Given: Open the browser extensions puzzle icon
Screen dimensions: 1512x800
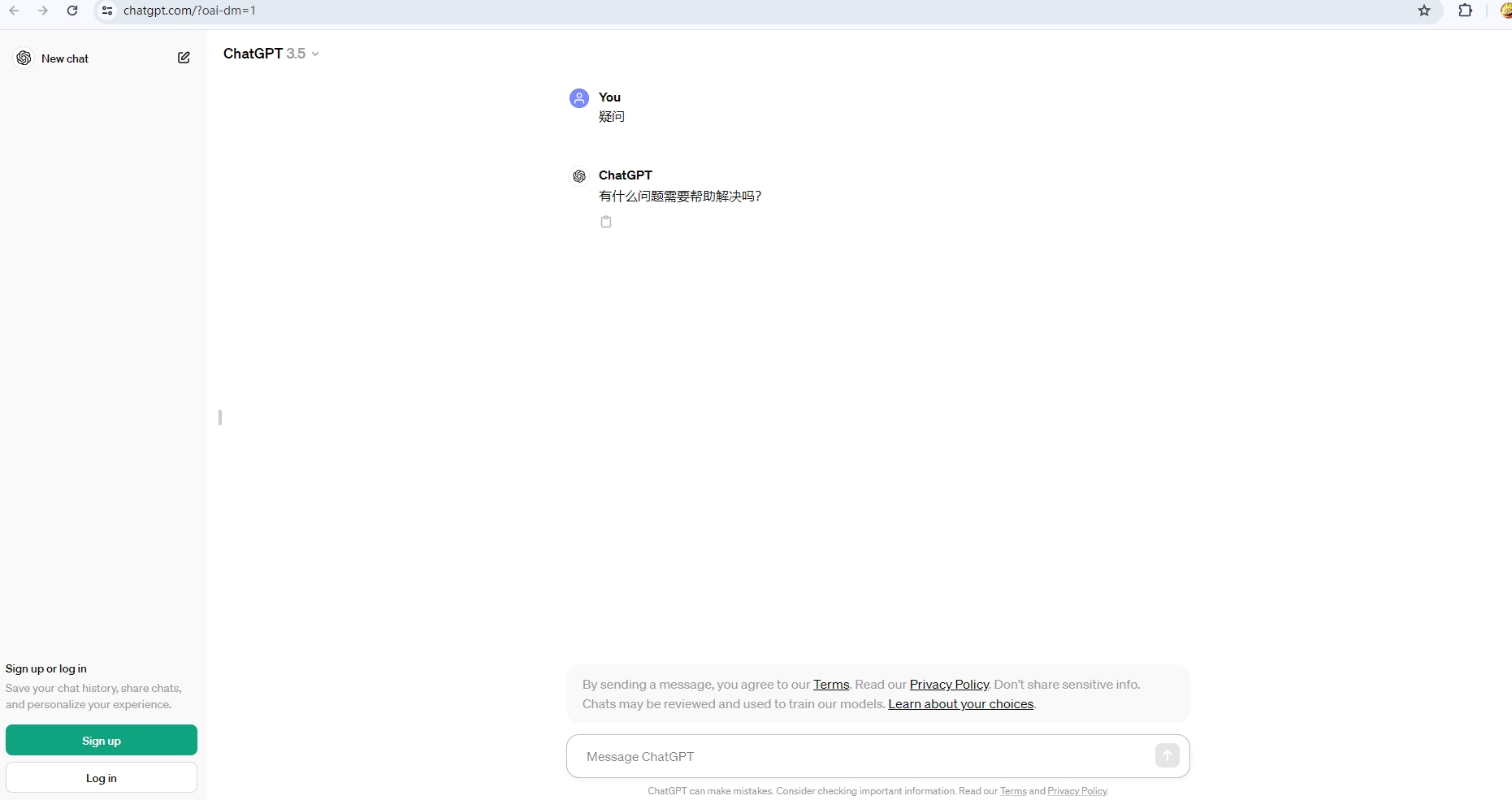Looking at the screenshot, I should (1466, 11).
